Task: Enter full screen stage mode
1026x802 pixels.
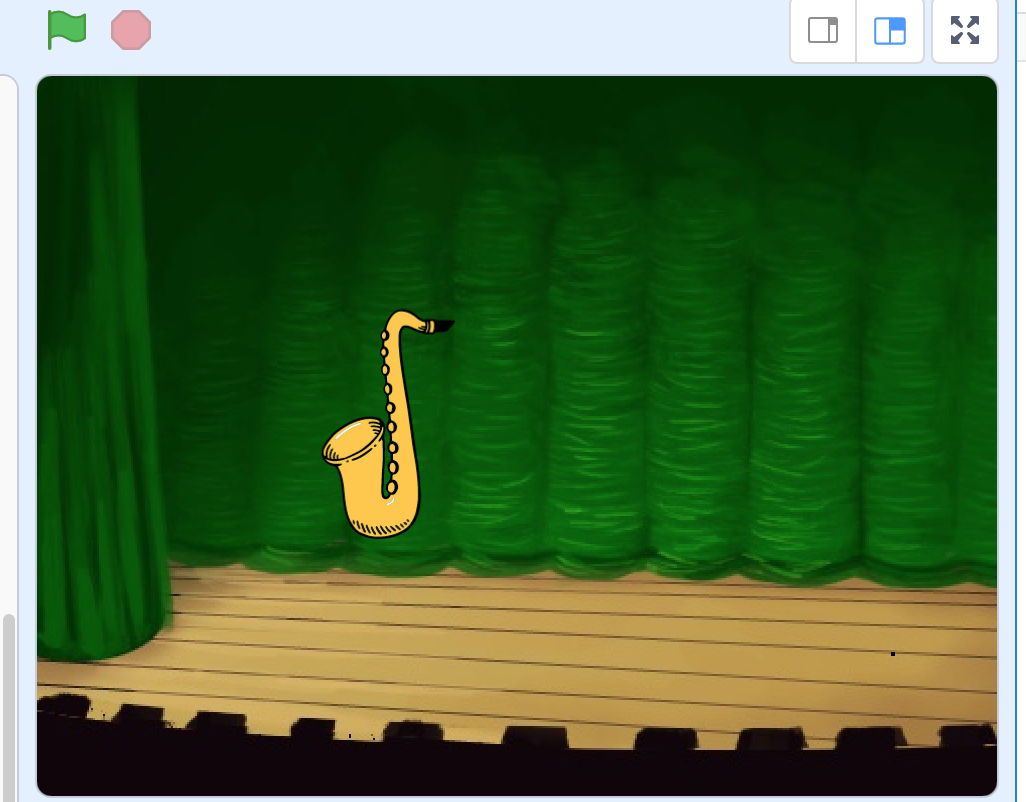Action: point(964,30)
